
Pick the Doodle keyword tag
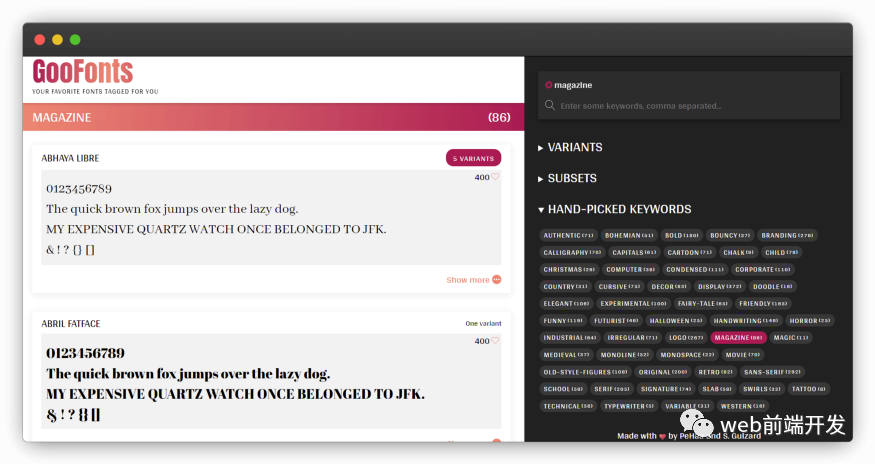coord(773,286)
